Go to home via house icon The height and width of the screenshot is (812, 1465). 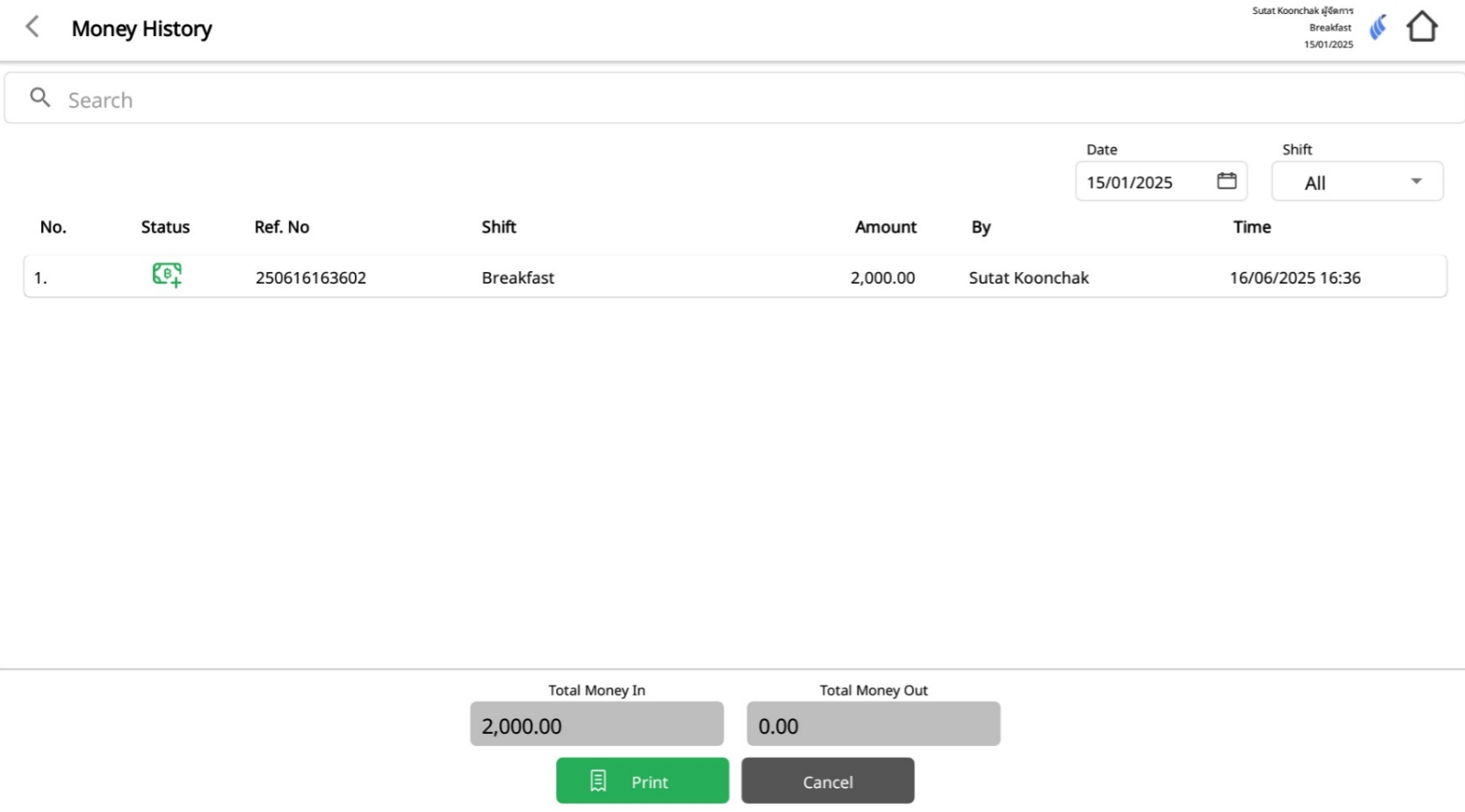1421,27
